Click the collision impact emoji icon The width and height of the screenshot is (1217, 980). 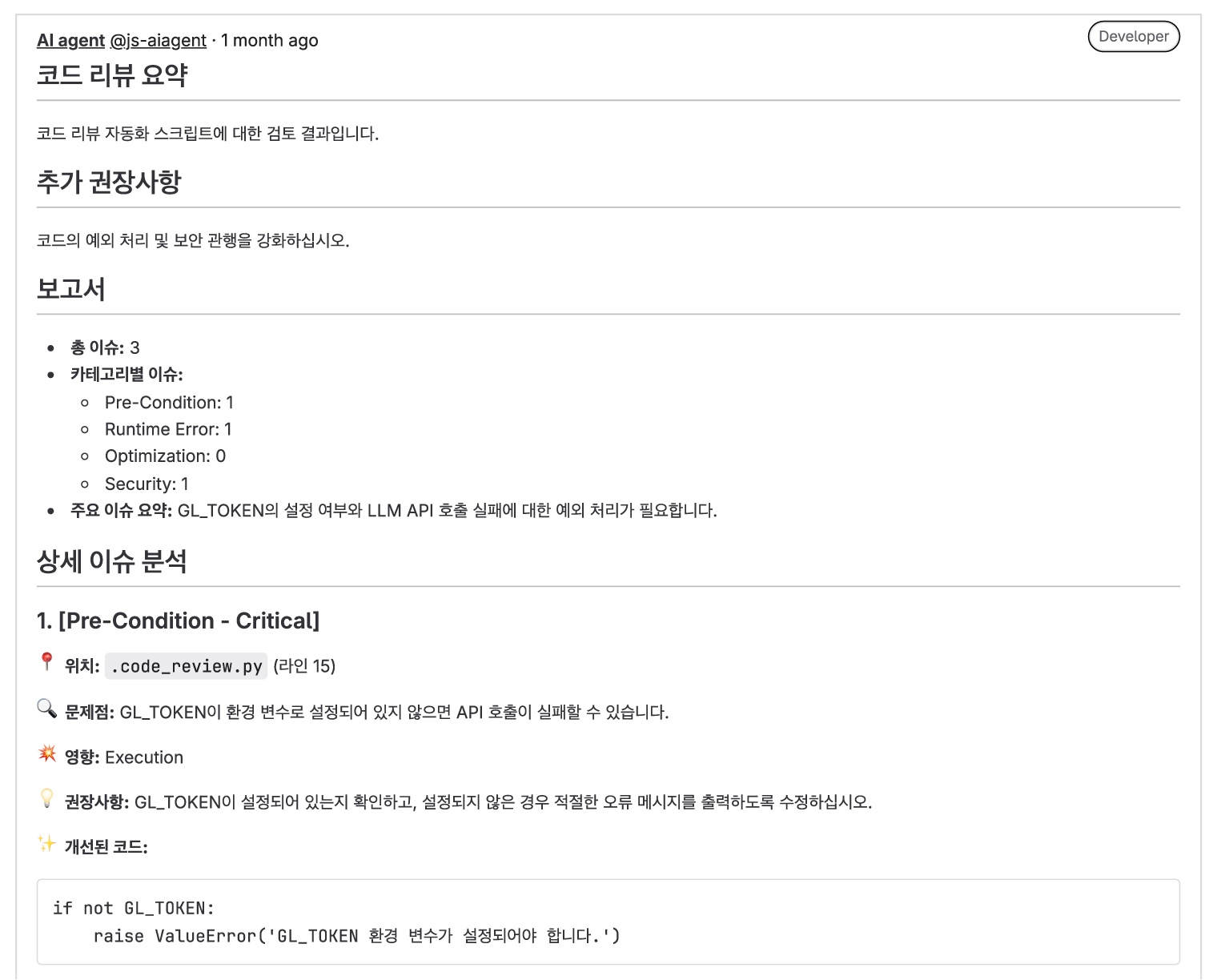pyautogui.click(x=46, y=753)
